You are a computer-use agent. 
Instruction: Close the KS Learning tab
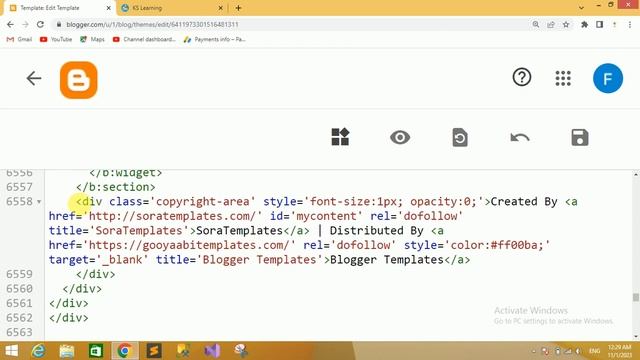coord(220,8)
